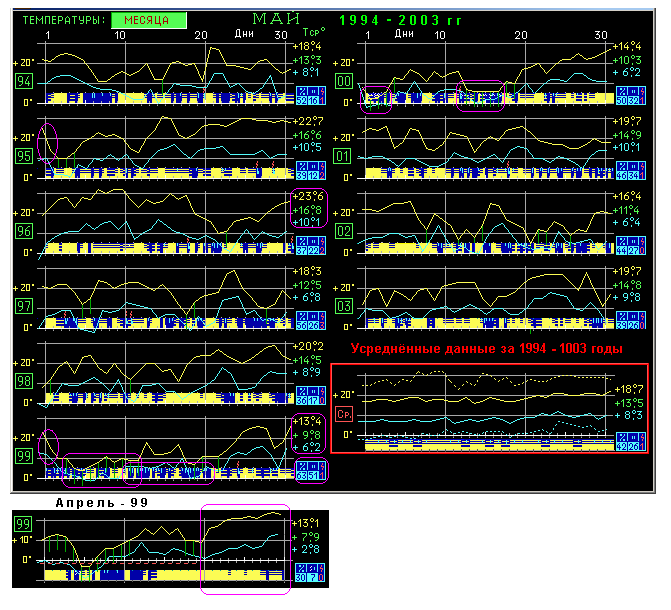The image size is (671, 610).
Task: Click the weather stats icons for 2000
Action: [x=629, y=96]
